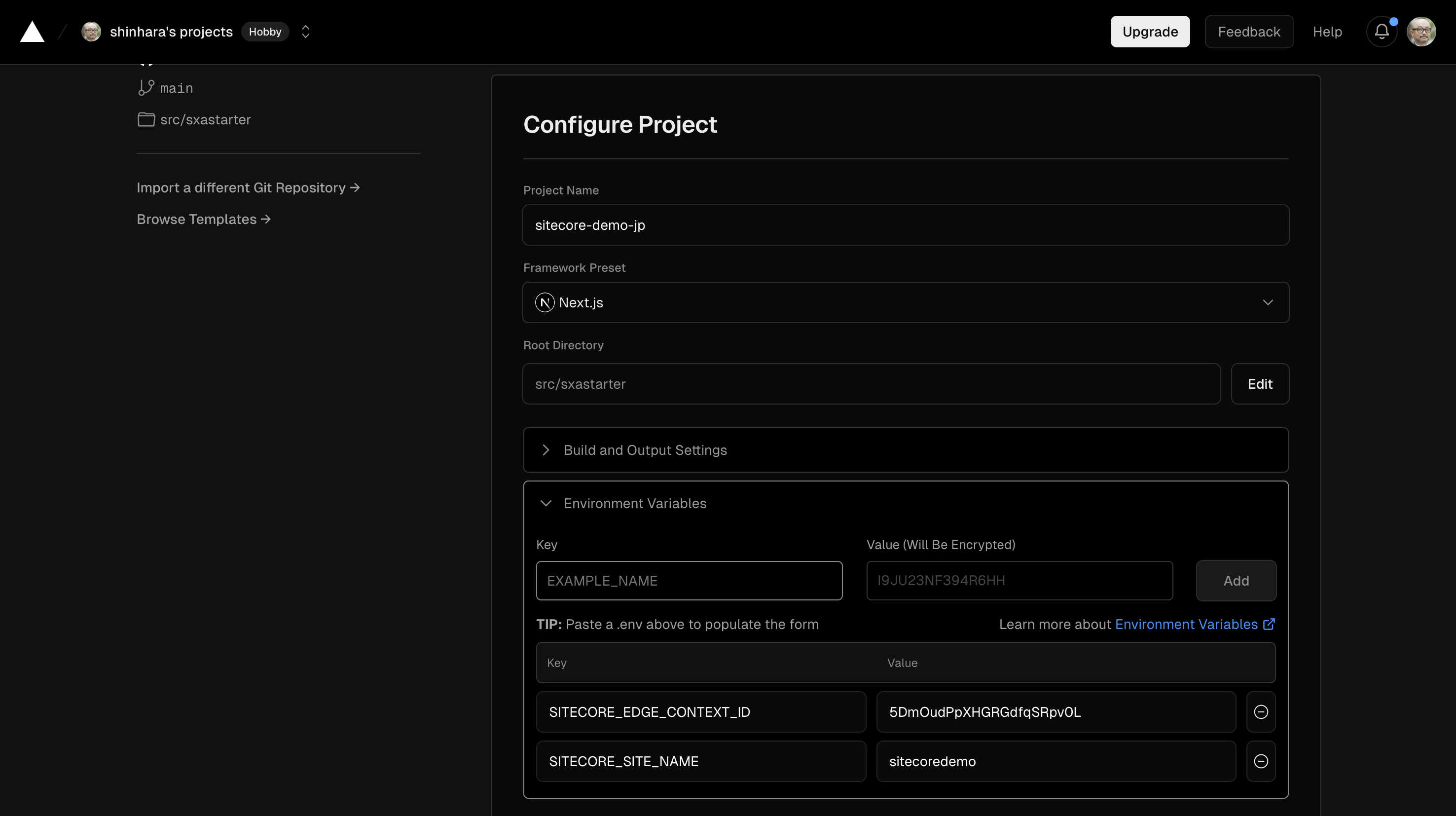Edit the SITECORE_EDGE_CONTEXT_ID key field

[x=701, y=712]
